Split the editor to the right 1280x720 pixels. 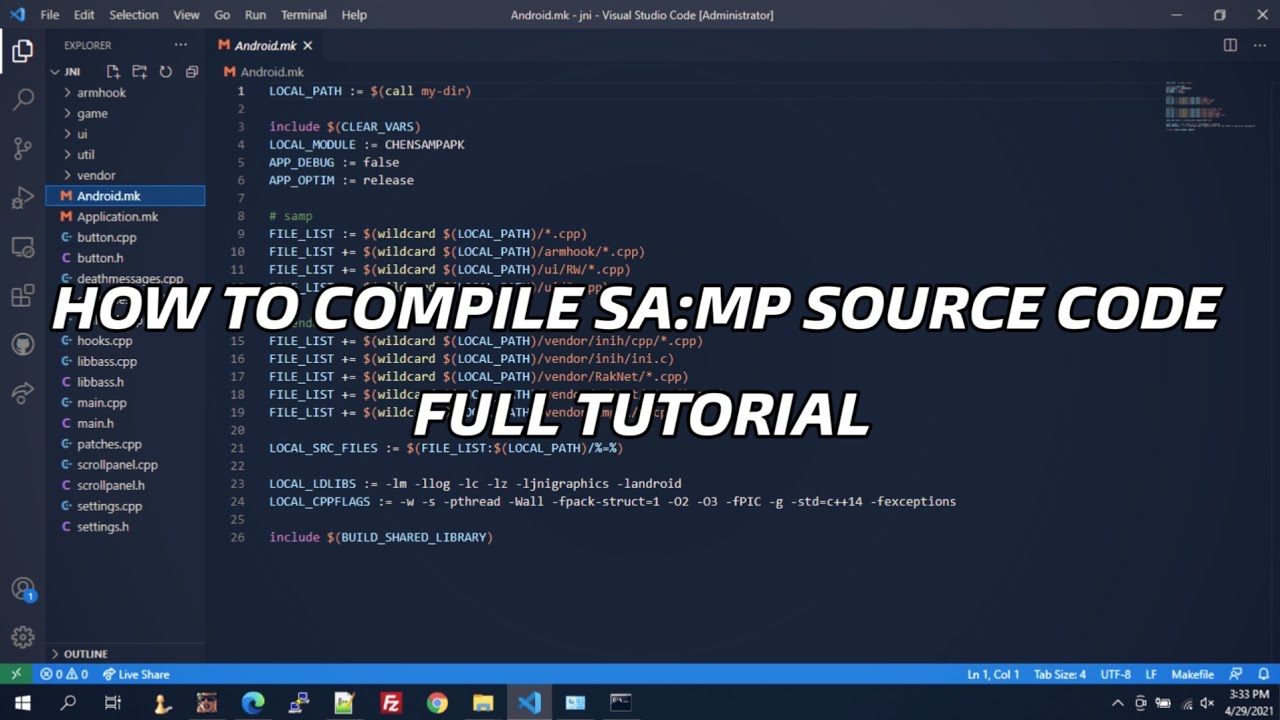tap(1230, 45)
